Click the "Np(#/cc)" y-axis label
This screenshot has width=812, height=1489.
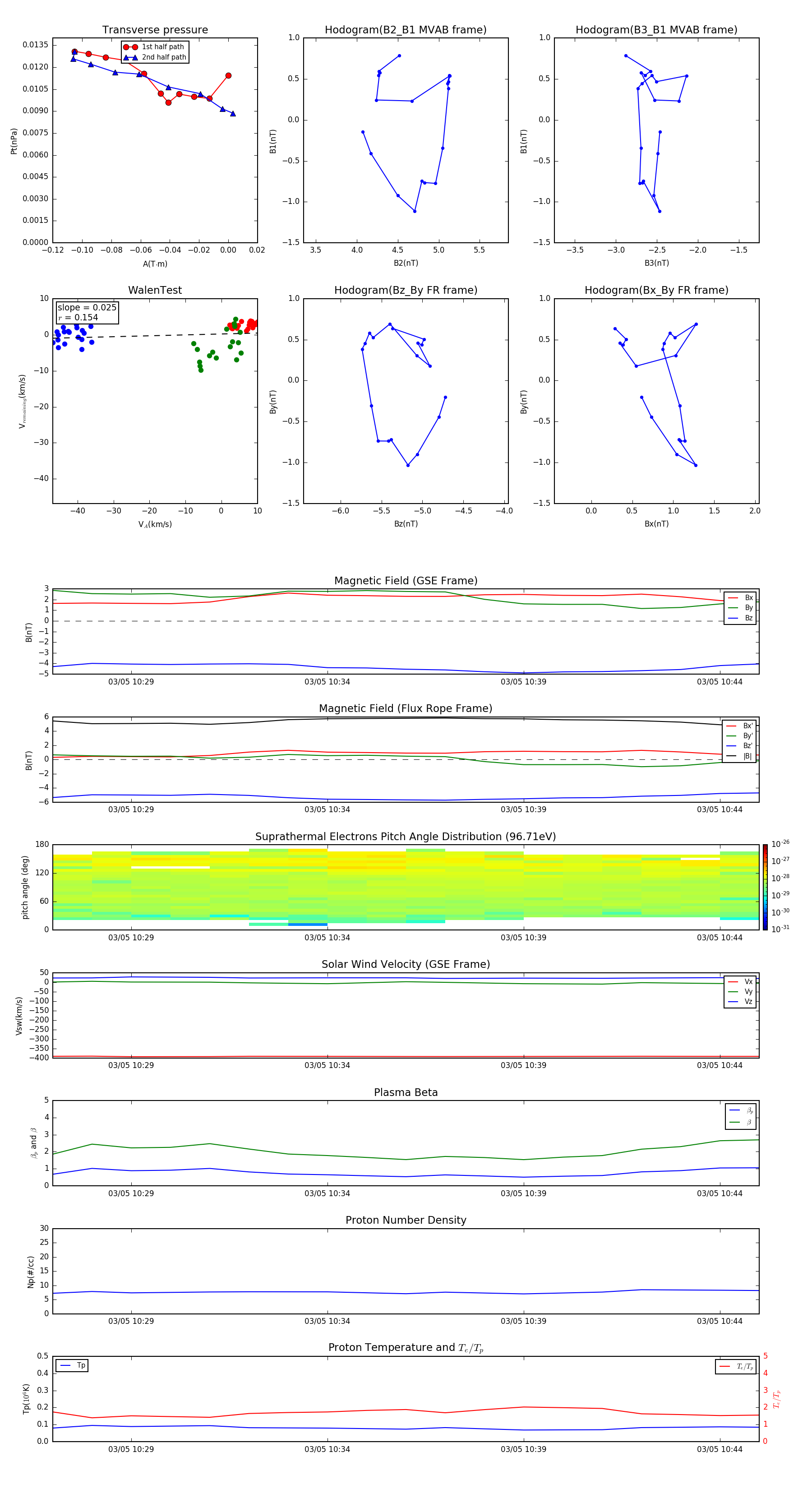pyautogui.click(x=31, y=1272)
